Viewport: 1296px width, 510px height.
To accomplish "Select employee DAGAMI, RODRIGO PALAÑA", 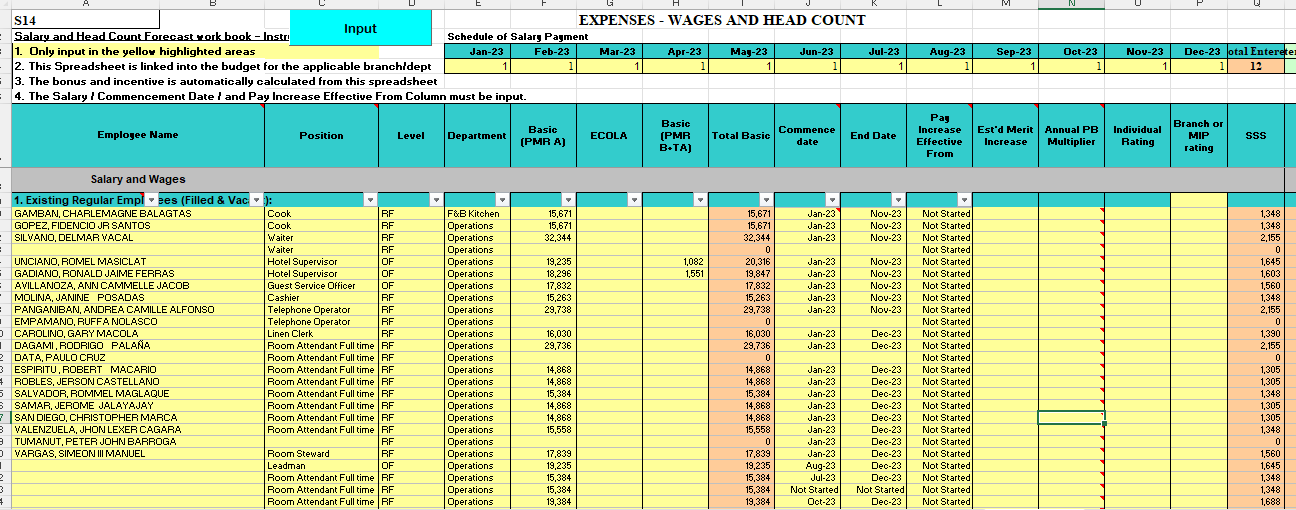I will (x=138, y=346).
